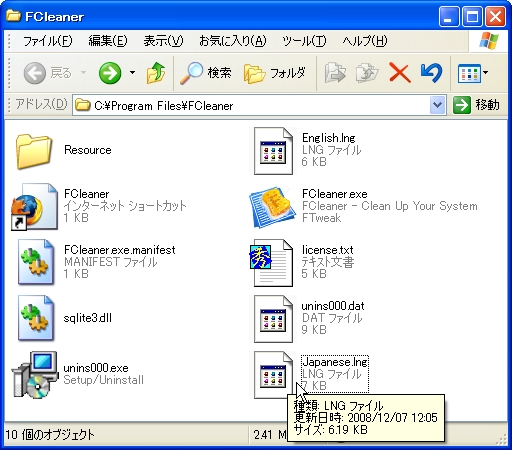Go up one folder level
The image size is (512, 450).
pyautogui.click(x=156, y=73)
